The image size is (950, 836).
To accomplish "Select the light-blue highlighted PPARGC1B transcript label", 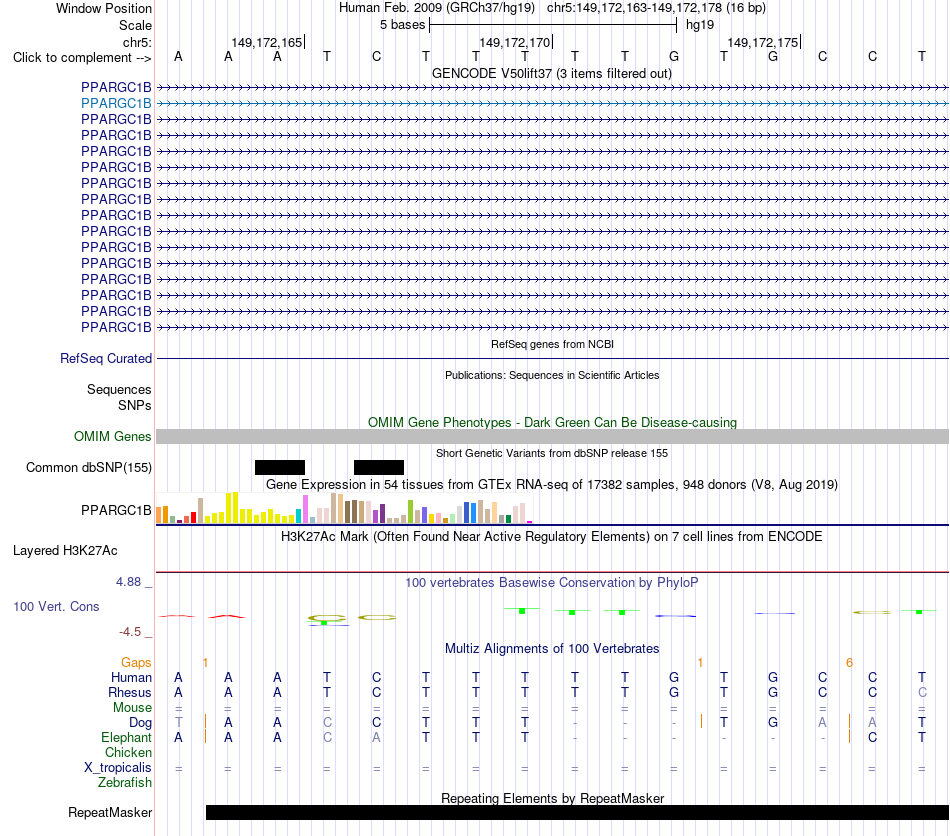I will [x=116, y=104].
